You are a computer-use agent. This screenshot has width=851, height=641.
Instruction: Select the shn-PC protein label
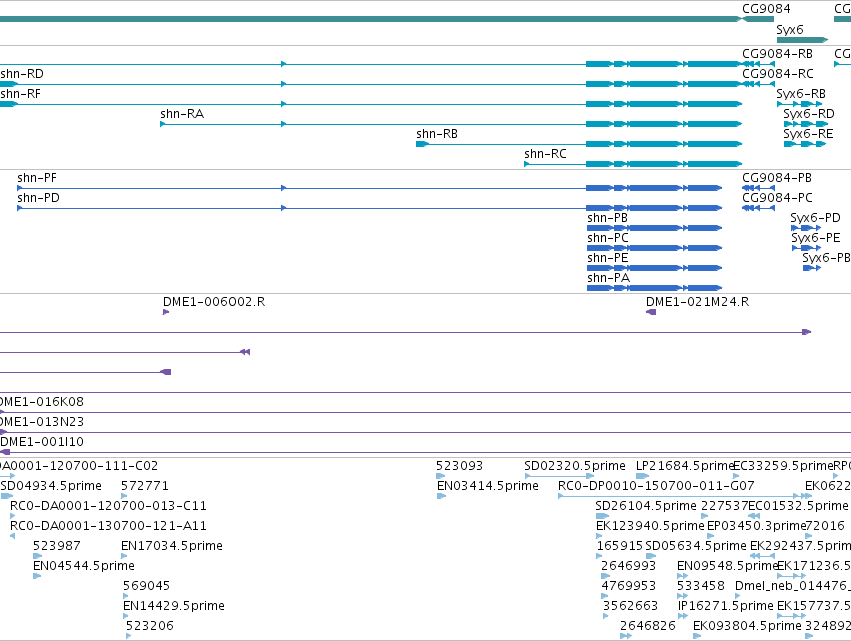(608, 238)
